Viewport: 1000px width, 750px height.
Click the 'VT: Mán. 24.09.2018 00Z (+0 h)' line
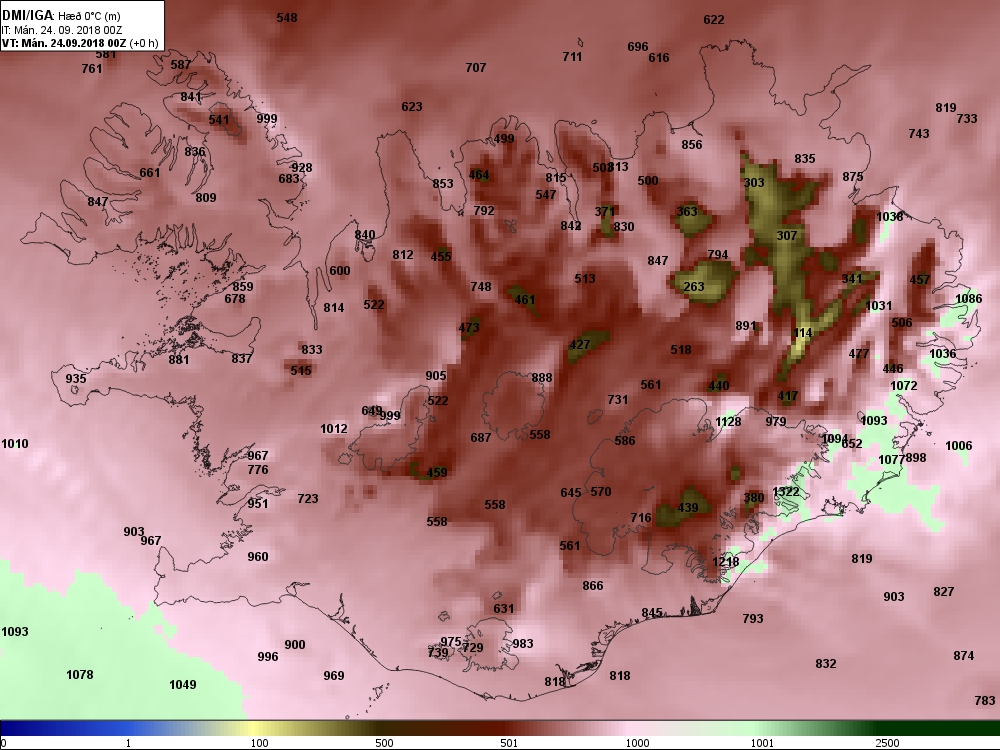[x=80, y=43]
